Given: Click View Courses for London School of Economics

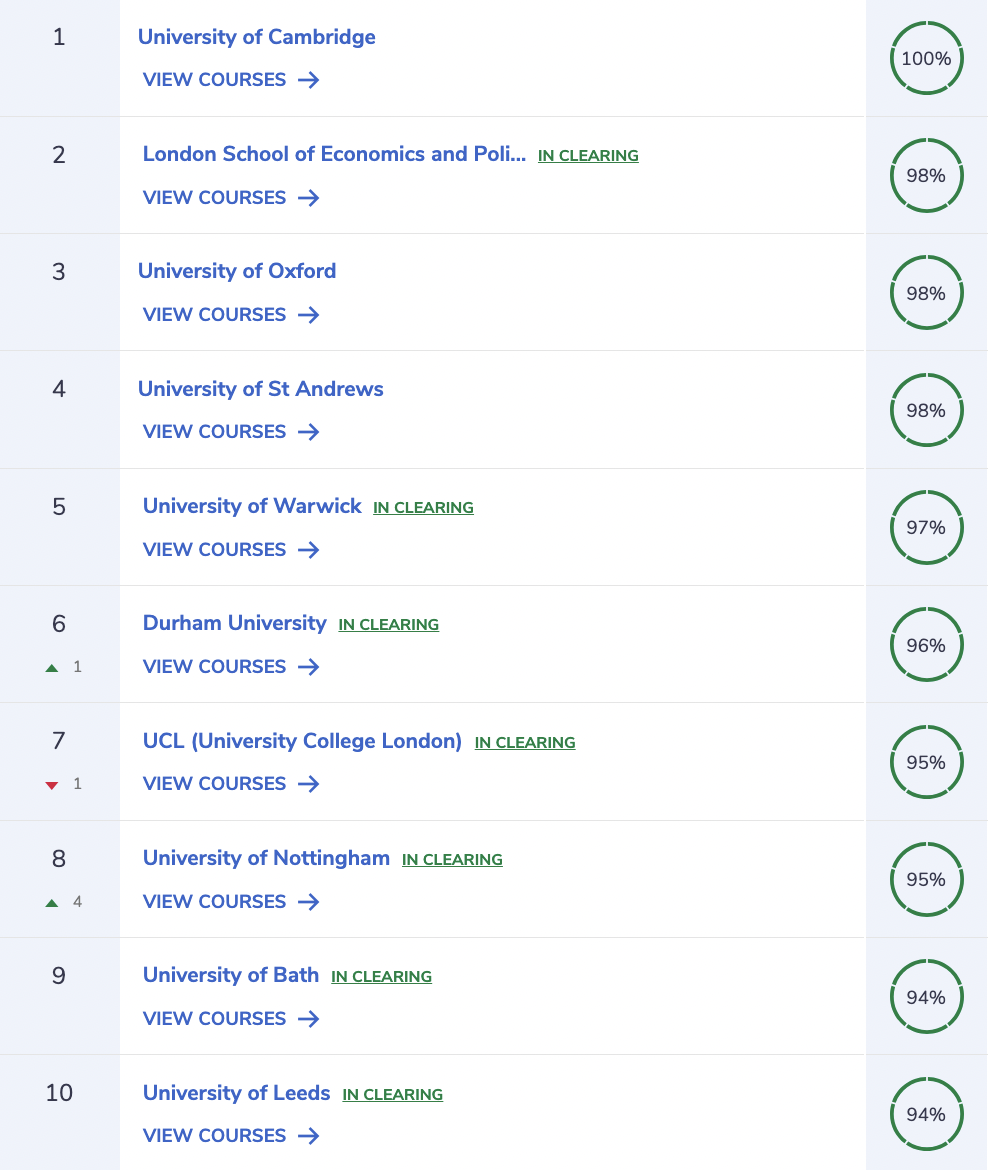Looking at the screenshot, I should [231, 198].
